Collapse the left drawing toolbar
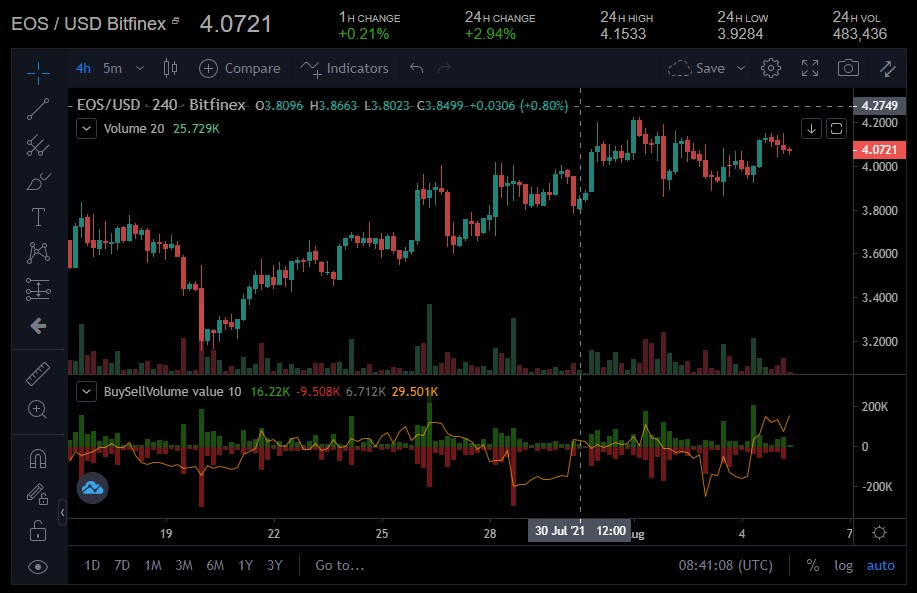Viewport: 917px width, 593px height. [x=63, y=513]
